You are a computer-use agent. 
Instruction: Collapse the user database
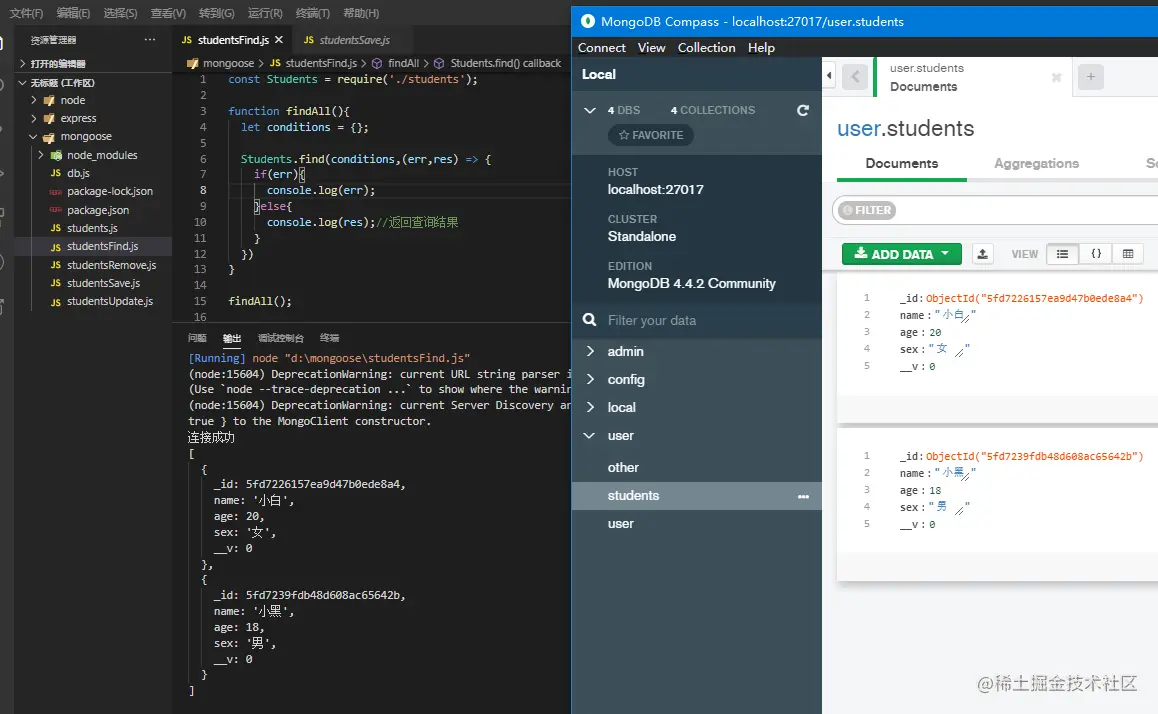589,436
